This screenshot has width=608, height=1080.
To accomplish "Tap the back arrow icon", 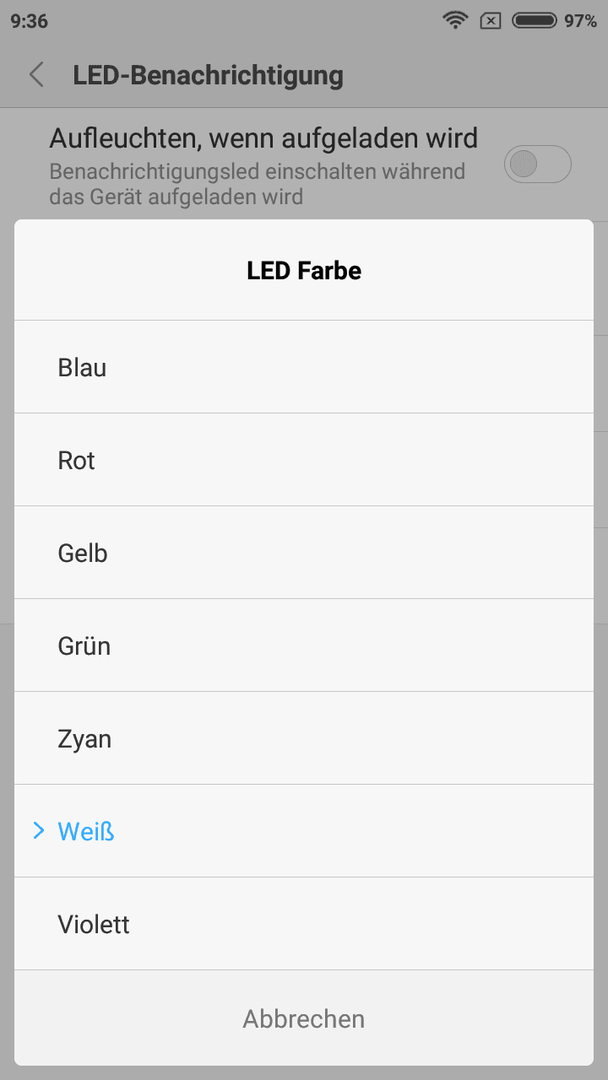I will [x=36, y=74].
